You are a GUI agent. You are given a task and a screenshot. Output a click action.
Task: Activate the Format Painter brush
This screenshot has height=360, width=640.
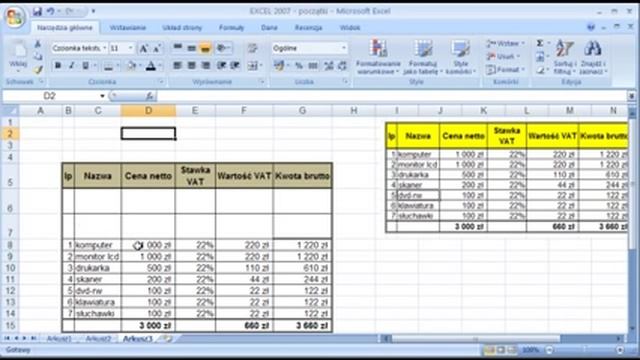38,70
